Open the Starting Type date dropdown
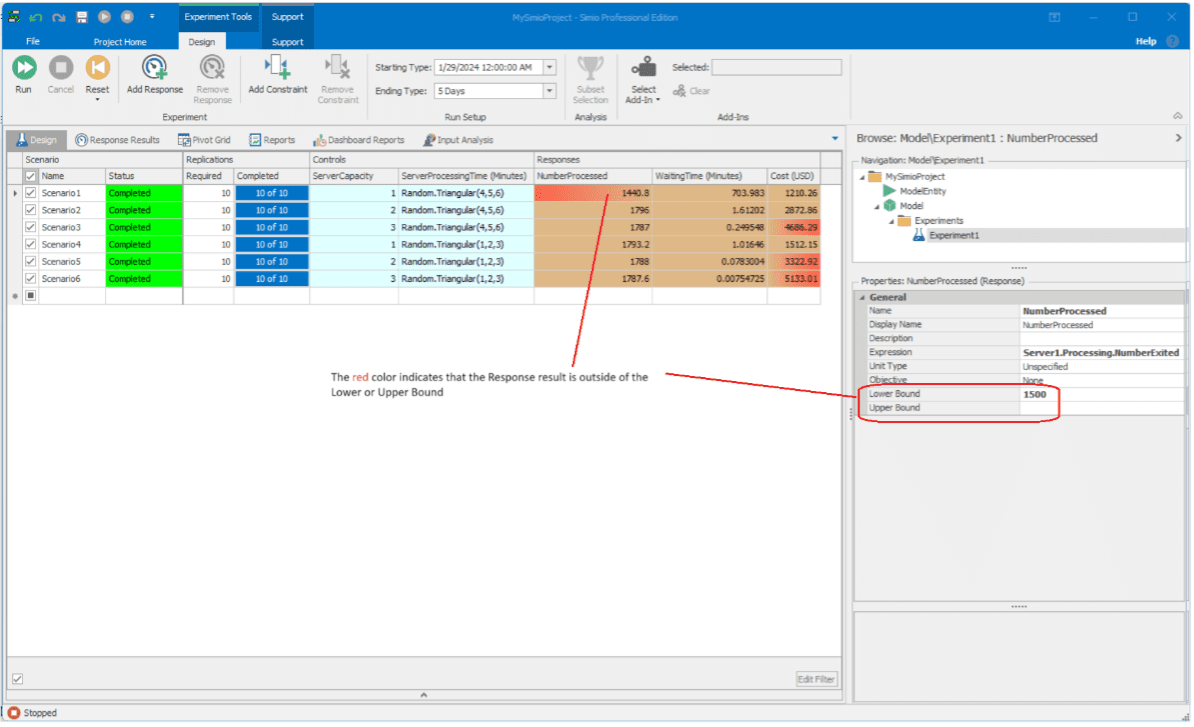Screen dimensions: 1194x727 [549, 67]
